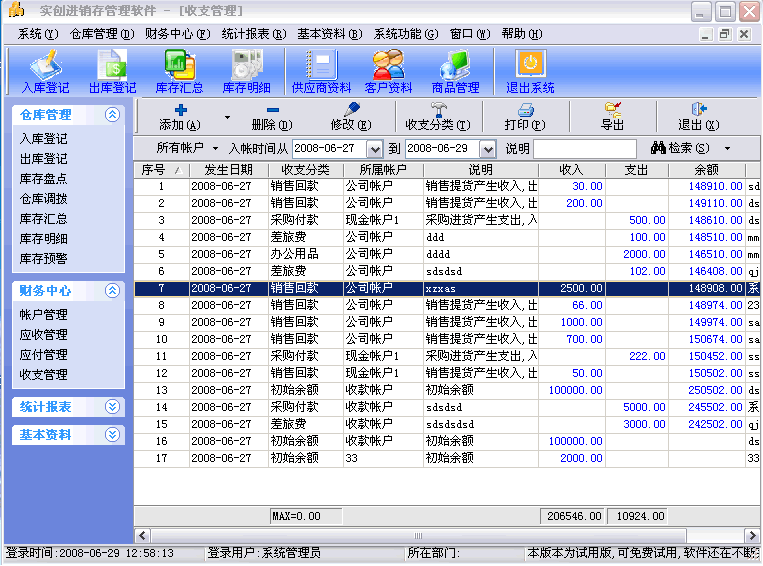Open 客户资料 people icon

[x=388, y=71]
